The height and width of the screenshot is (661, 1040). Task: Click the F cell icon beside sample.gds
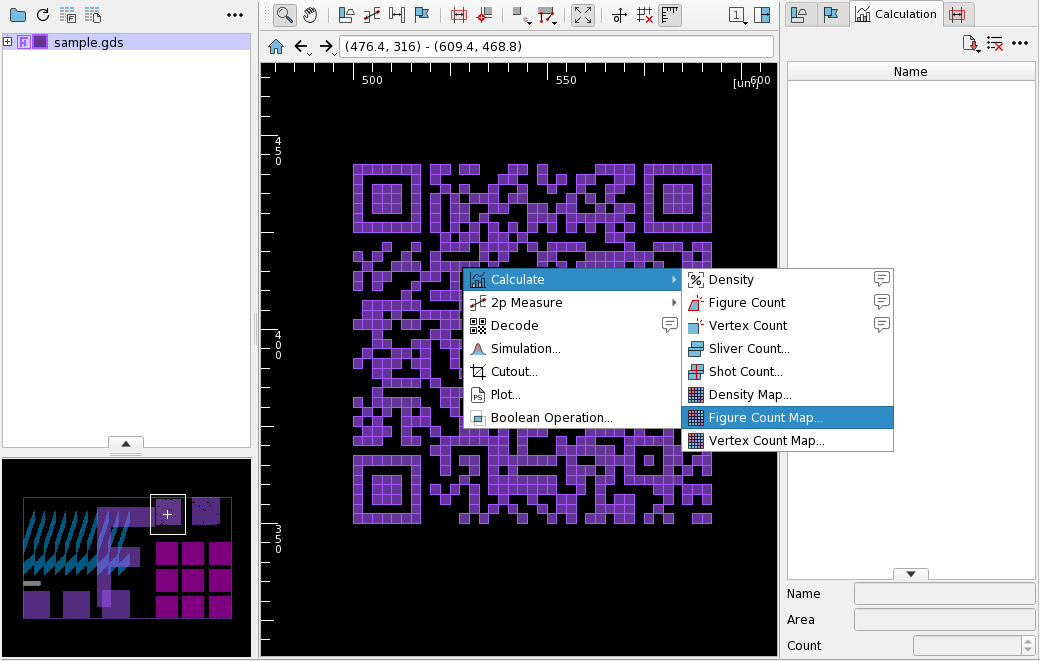(x=24, y=42)
